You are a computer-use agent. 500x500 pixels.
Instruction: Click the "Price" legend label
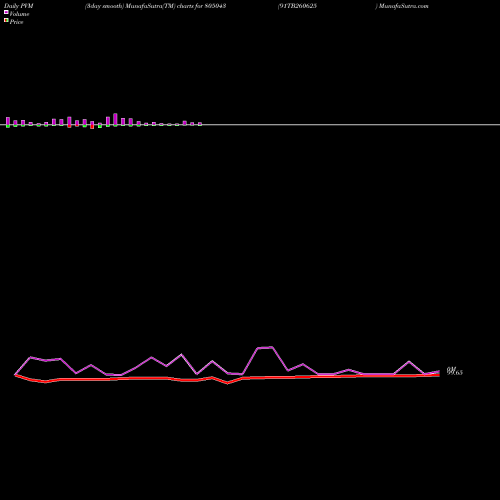click(16, 22)
